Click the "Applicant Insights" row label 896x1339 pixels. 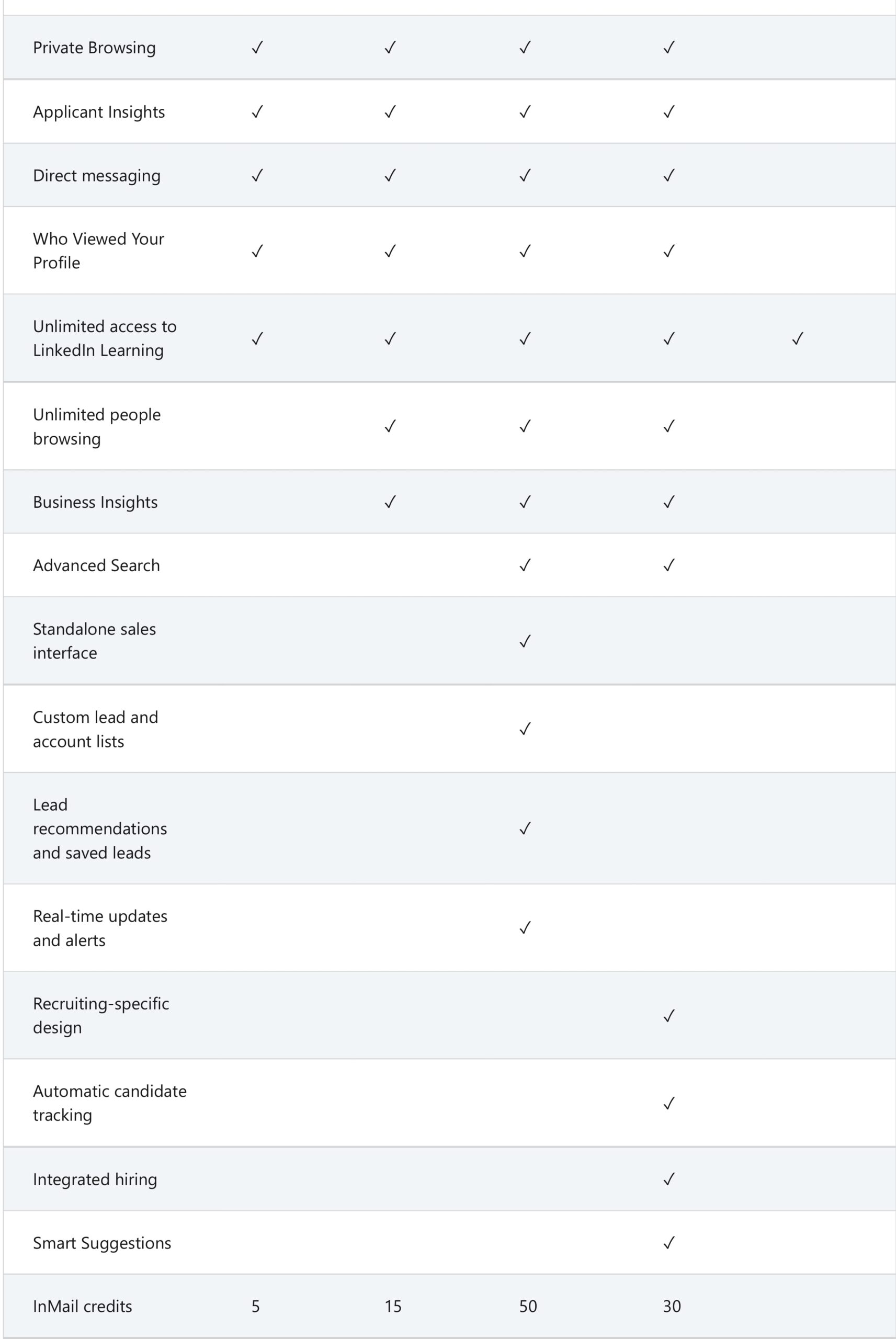click(x=99, y=112)
